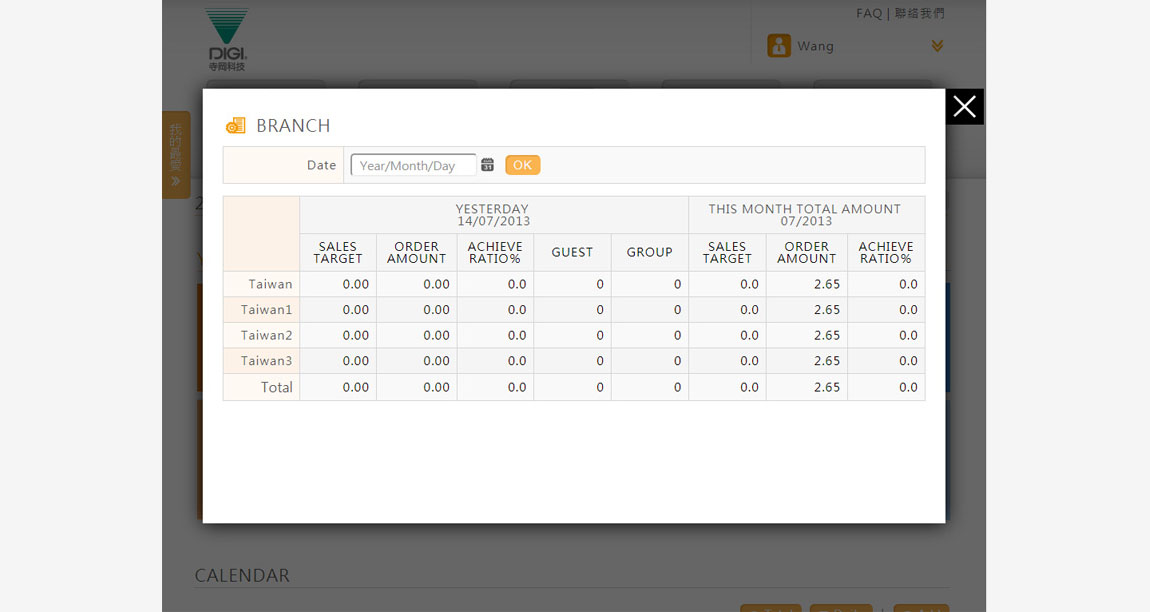
Task: Select the Taiwan2 branch row label
Action: click(x=266, y=336)
